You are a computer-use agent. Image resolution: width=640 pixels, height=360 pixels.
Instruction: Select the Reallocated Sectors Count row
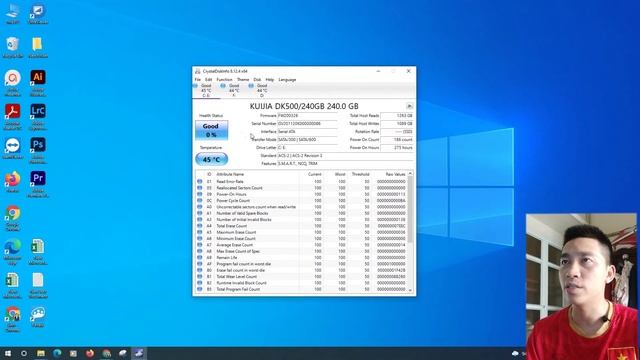click(x=301, y=188)
